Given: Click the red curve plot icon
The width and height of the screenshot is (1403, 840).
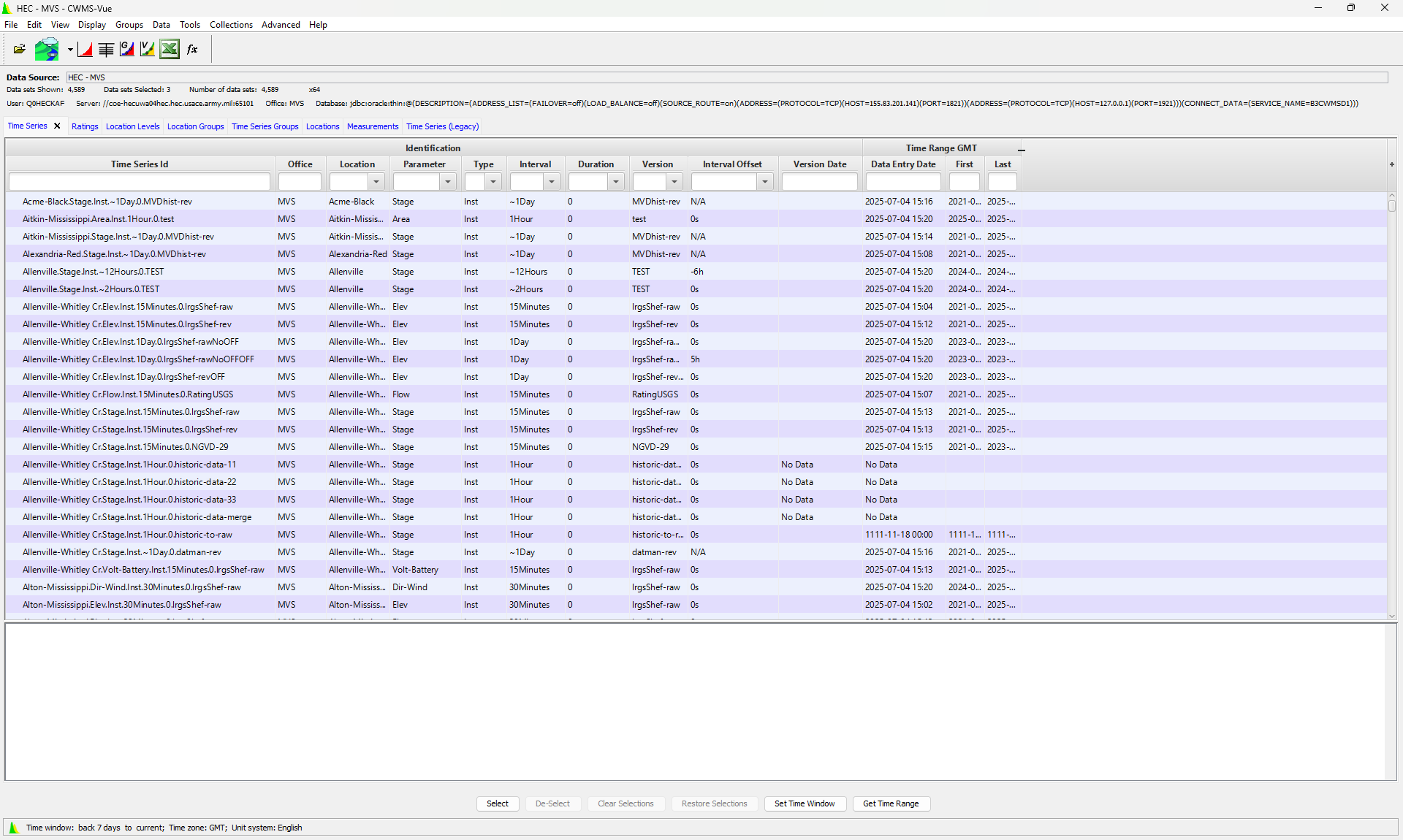Looking at the screenshot, I should (x=85, y=50).
